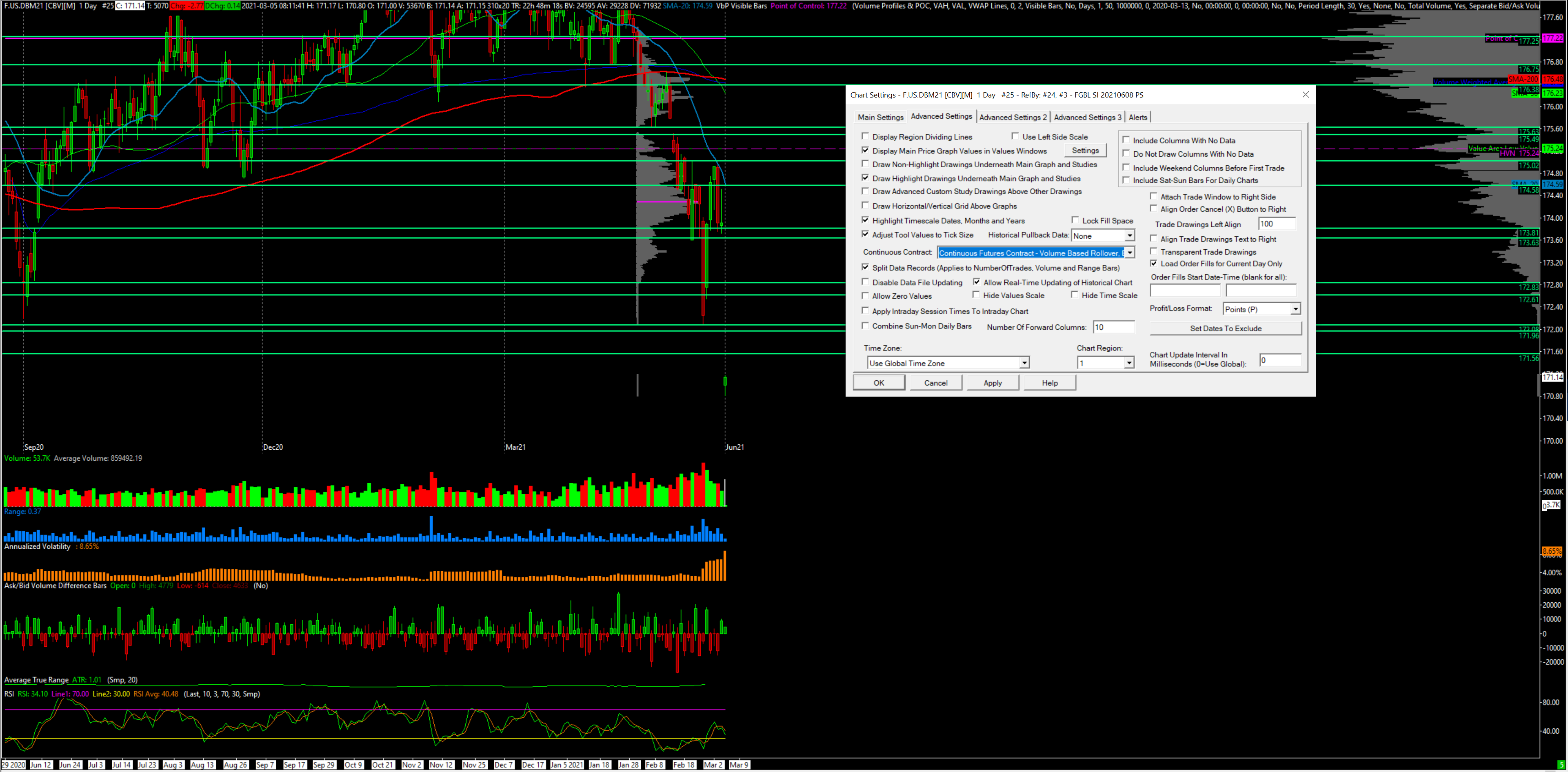Toggle Lock Fill Space checkbox
Viewport: 1568px width, 772px height.
coord(1075,220)
